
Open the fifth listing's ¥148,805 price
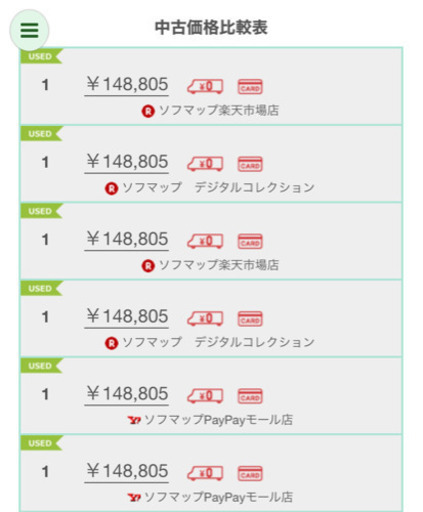pos(127,394)
